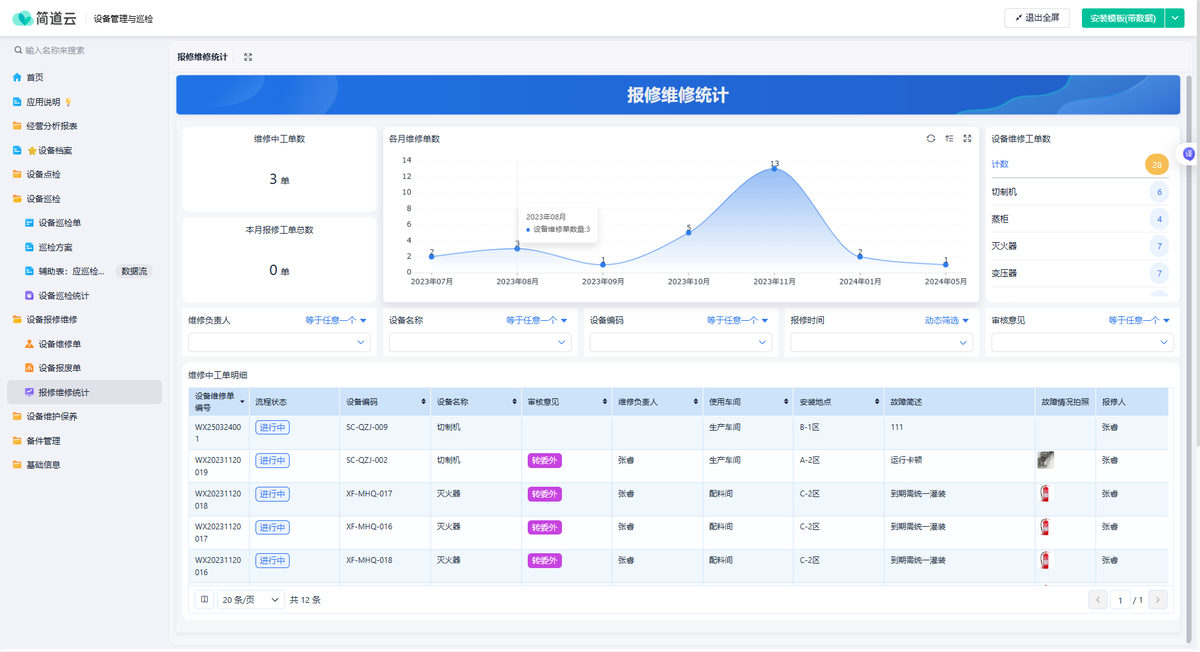Click the sidebar name search field
This screenshot has height=652, width=1200.
85,50
